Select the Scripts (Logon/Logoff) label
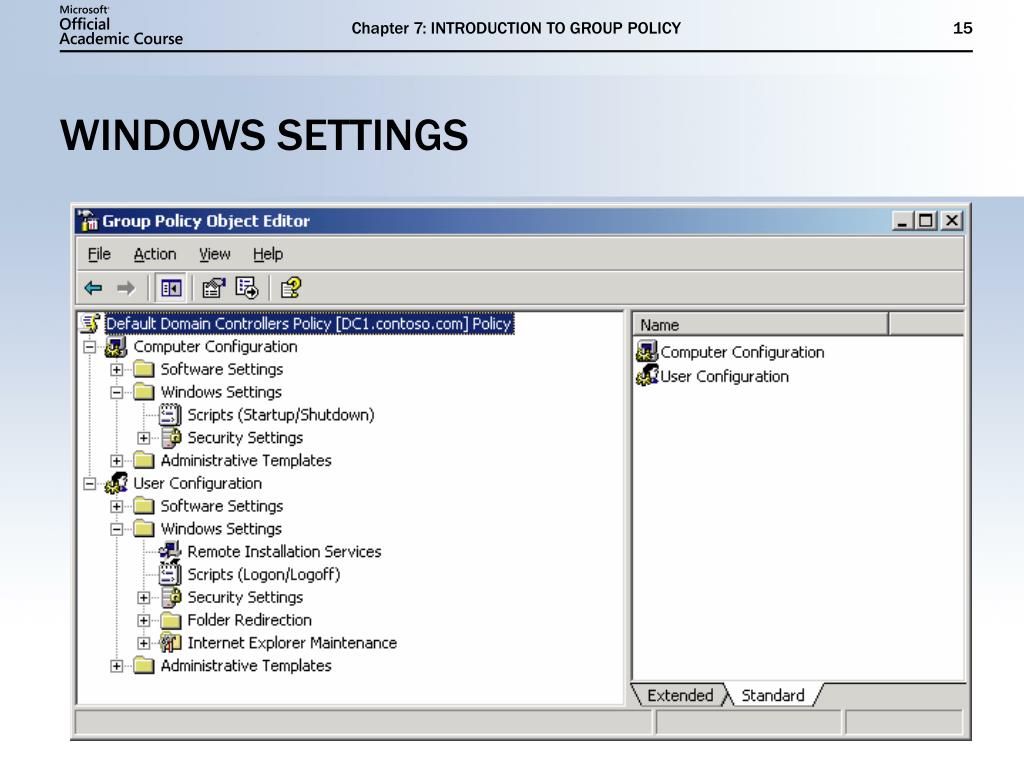Viewport: 1024px width, 768px height. [x=264, y=574]
